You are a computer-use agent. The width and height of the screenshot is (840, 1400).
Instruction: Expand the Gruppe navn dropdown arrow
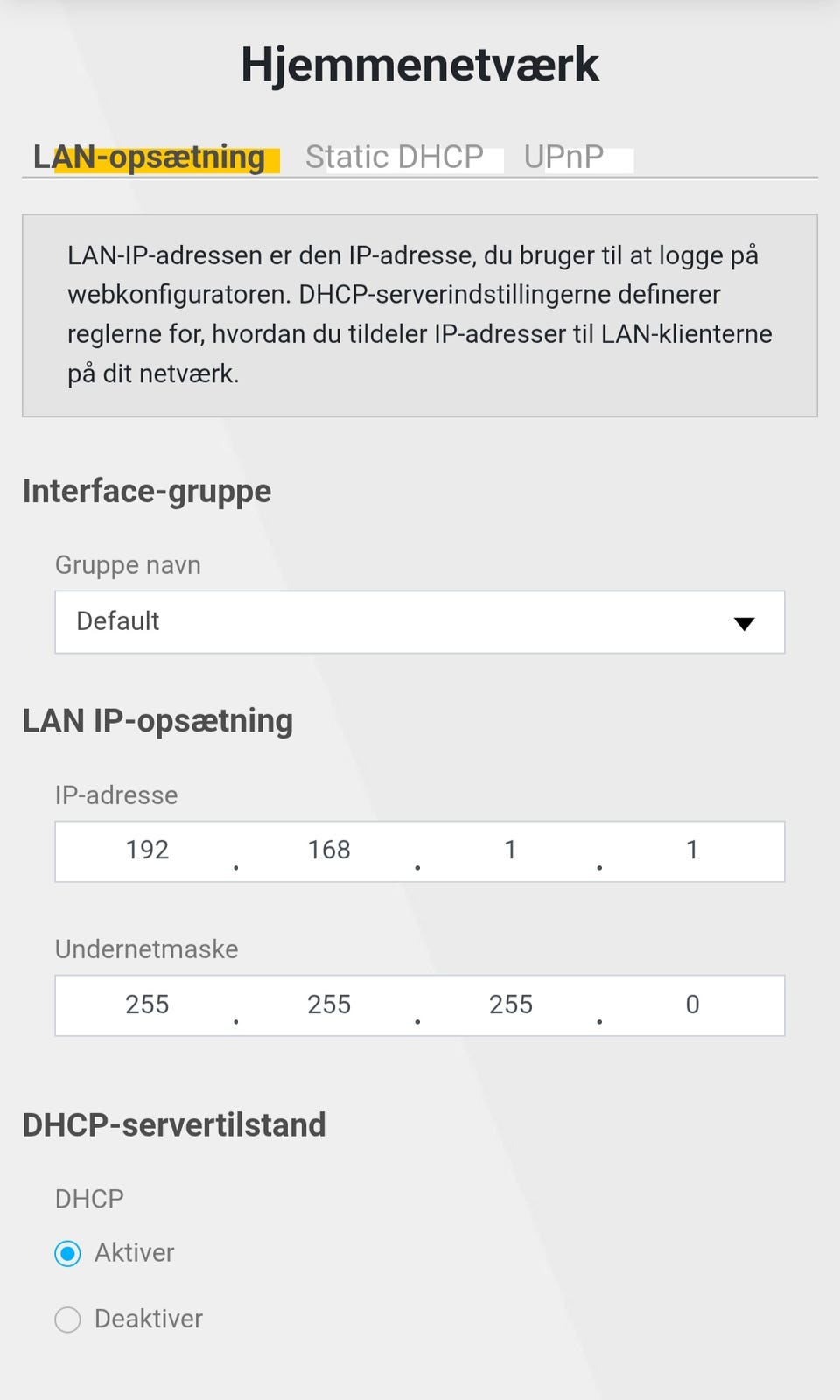coord(744,623)
